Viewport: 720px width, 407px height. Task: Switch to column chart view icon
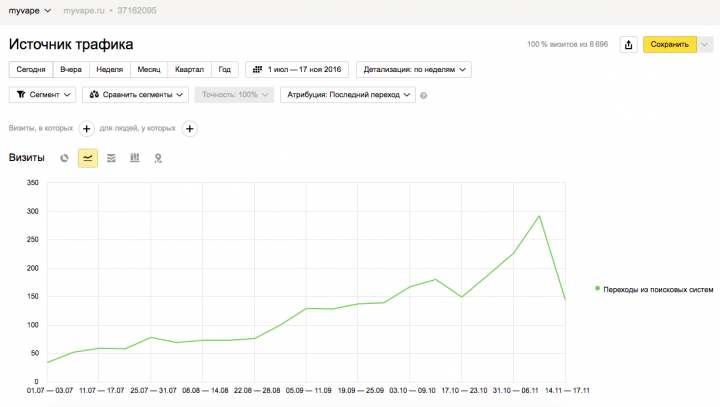135,158
